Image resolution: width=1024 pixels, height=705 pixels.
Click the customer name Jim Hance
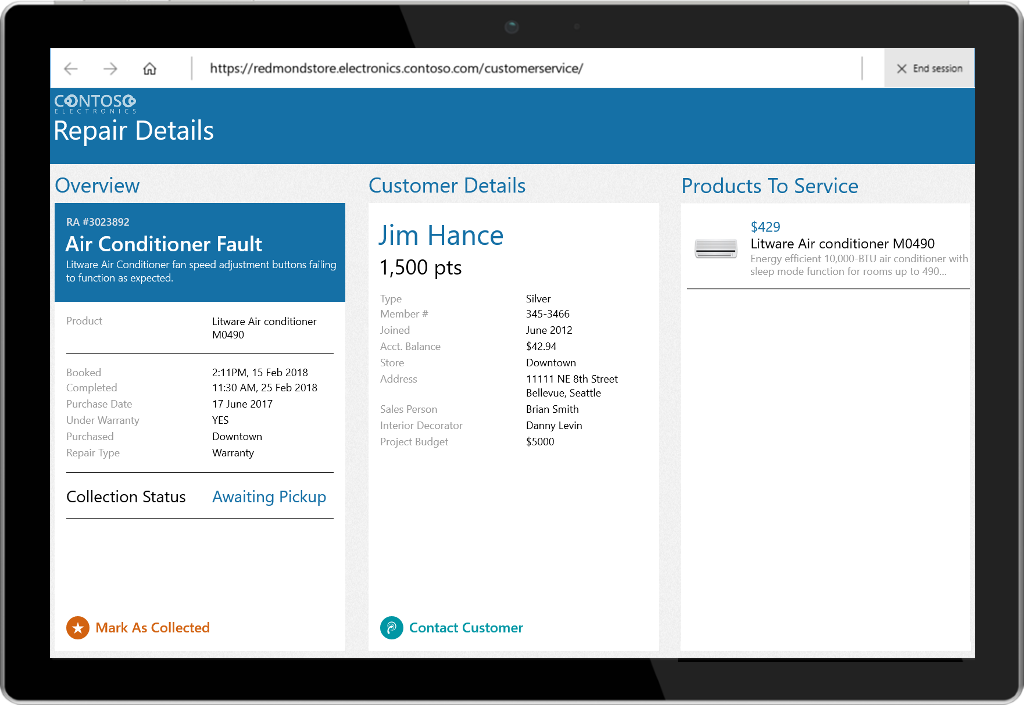441,235
